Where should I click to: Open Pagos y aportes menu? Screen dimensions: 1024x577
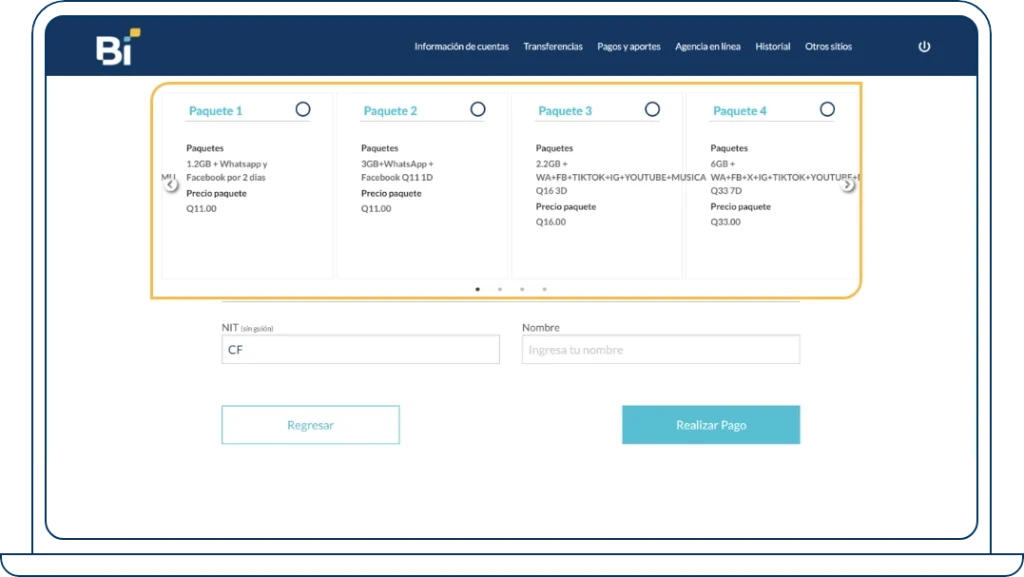pos(628,47)
